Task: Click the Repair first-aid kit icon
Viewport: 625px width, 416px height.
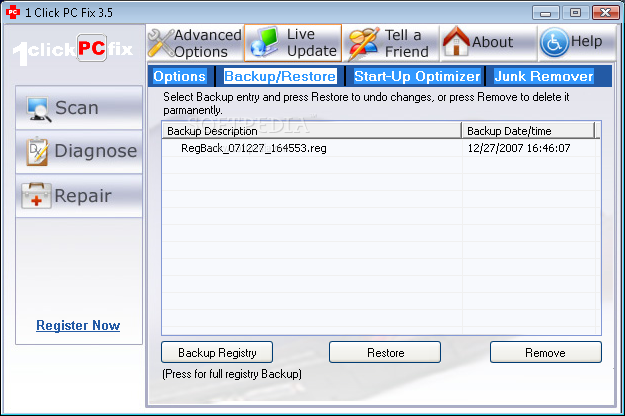Action: point(36,195)
